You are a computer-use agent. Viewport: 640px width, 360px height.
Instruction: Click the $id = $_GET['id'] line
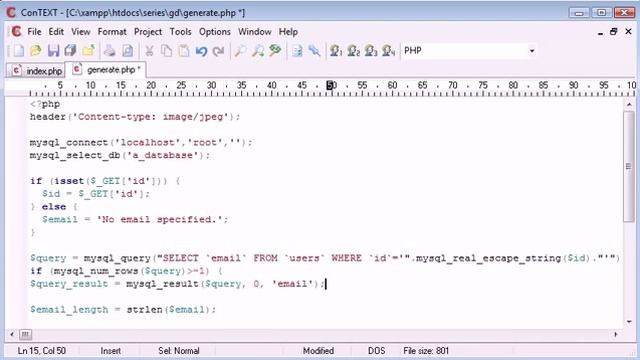(96, 193)
